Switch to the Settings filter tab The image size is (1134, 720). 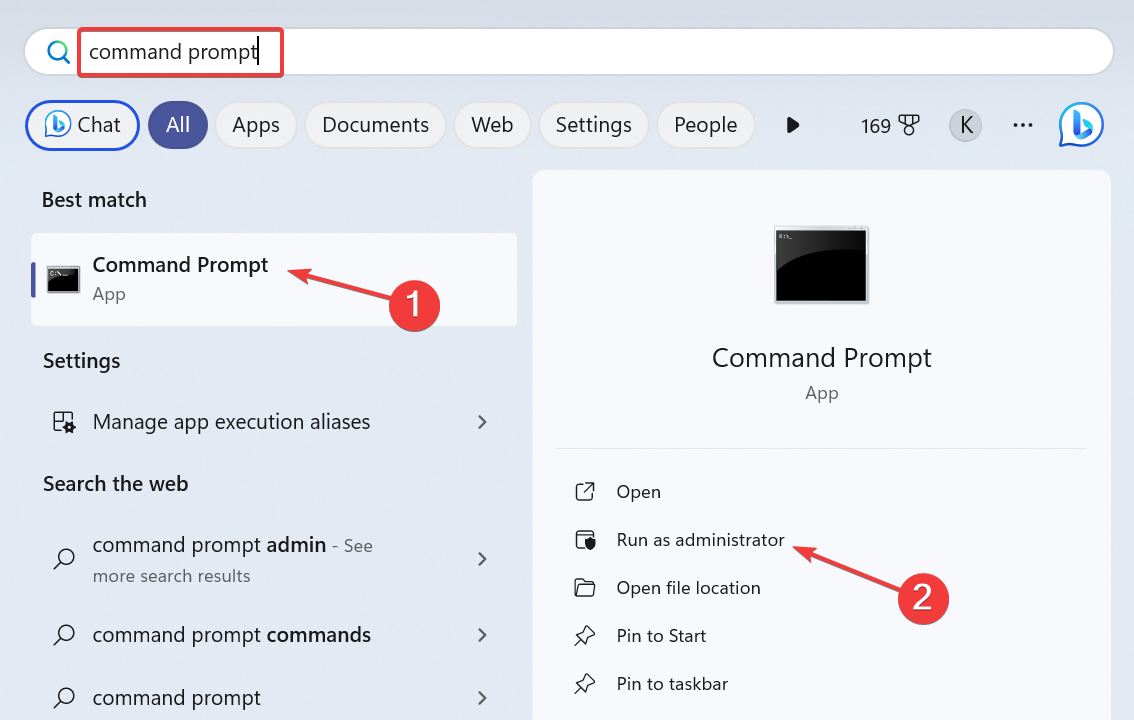pyautogui.click(x=593, y=125)
